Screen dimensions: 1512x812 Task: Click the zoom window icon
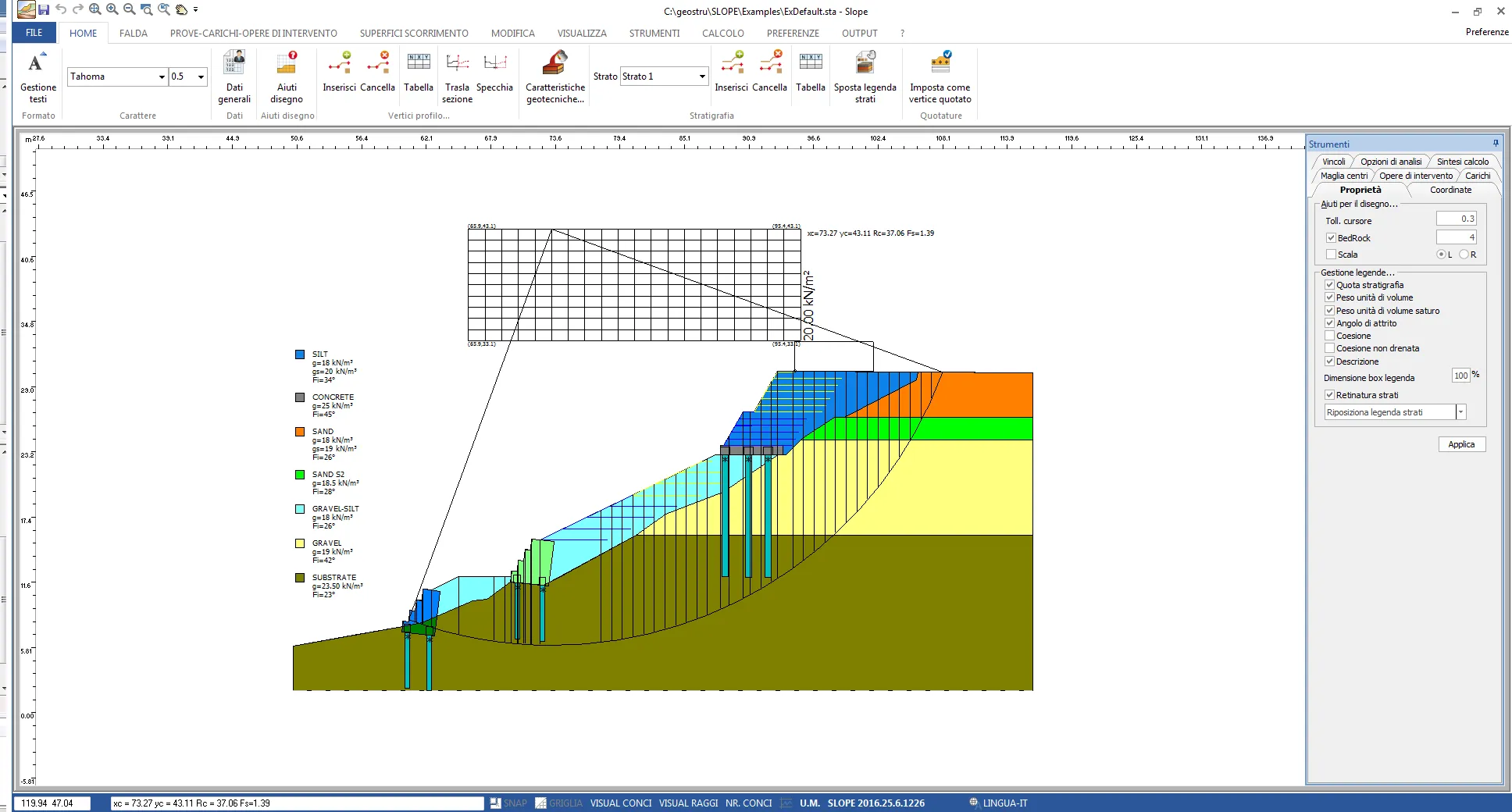[147, 9]
